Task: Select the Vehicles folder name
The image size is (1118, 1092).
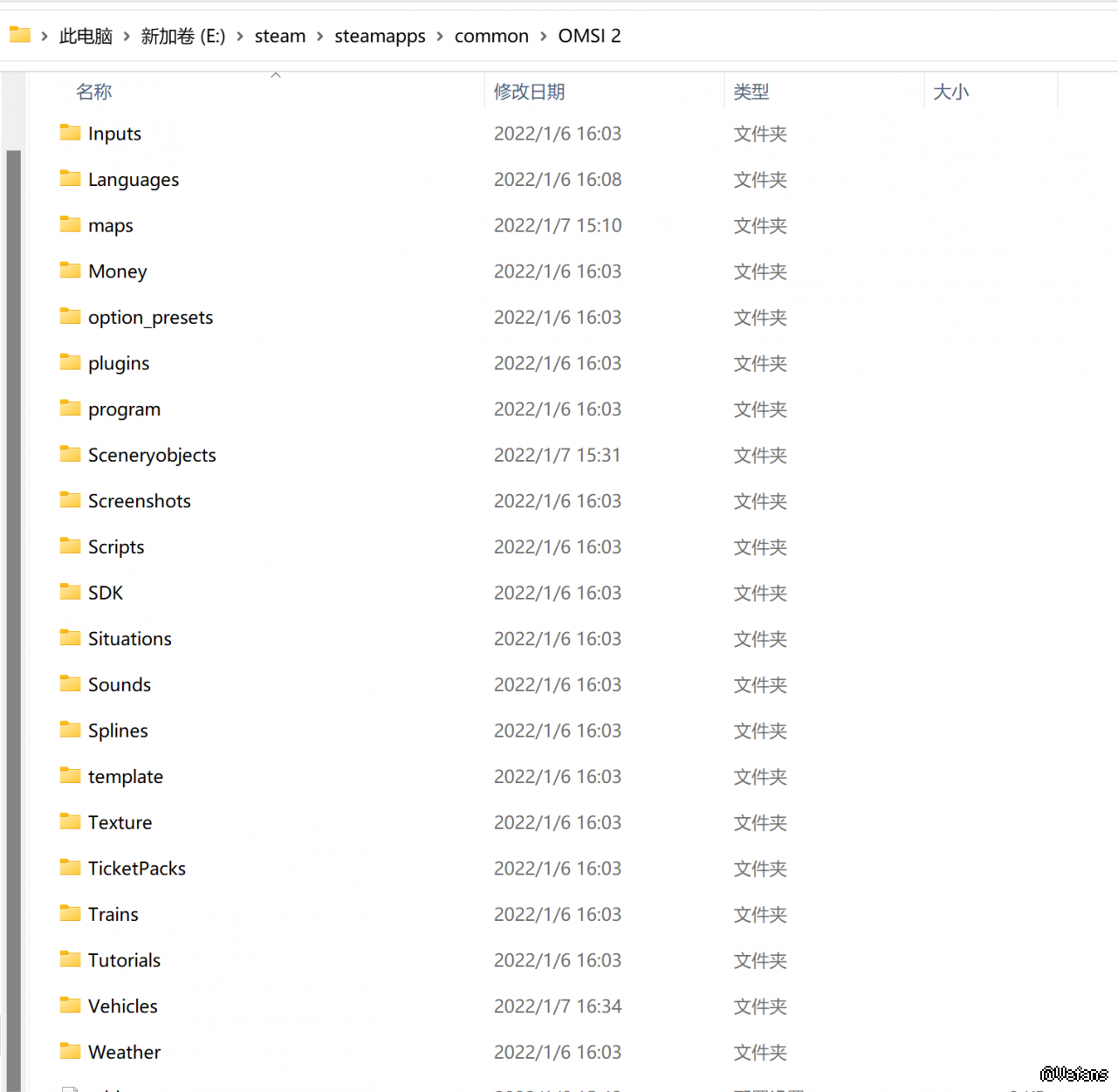Action: [123, 1006]
